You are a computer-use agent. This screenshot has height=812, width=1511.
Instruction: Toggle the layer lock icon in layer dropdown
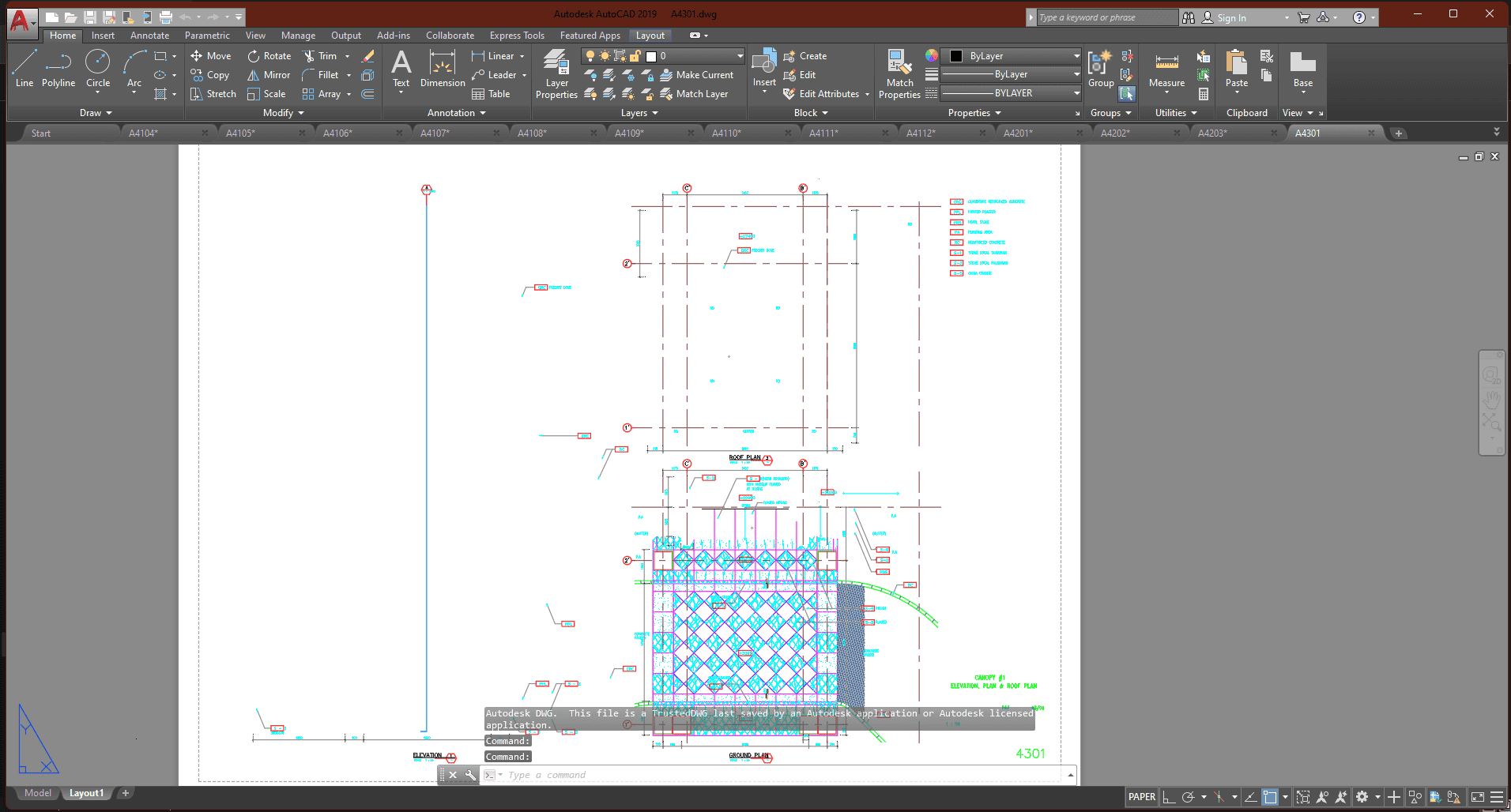tap(635, 56)
